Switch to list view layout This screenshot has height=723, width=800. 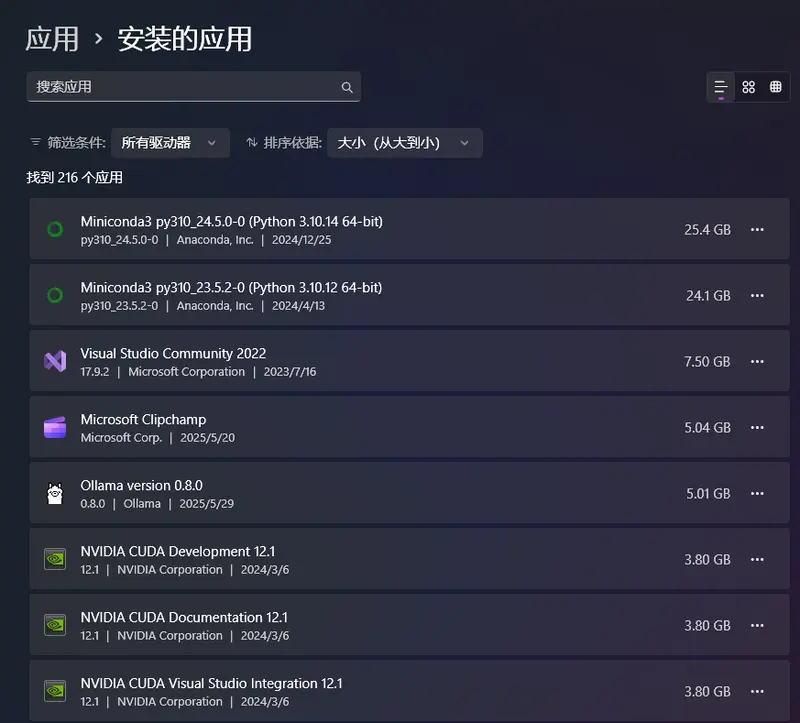point(720,87)
